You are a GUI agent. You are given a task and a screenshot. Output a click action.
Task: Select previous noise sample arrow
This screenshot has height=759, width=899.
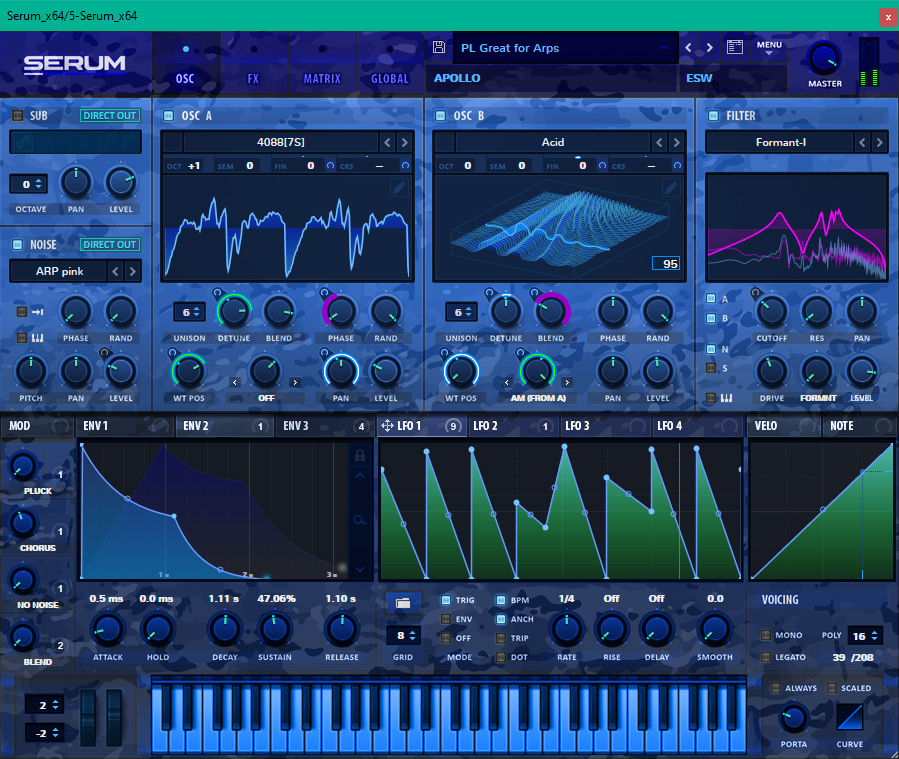click(115, 271)
